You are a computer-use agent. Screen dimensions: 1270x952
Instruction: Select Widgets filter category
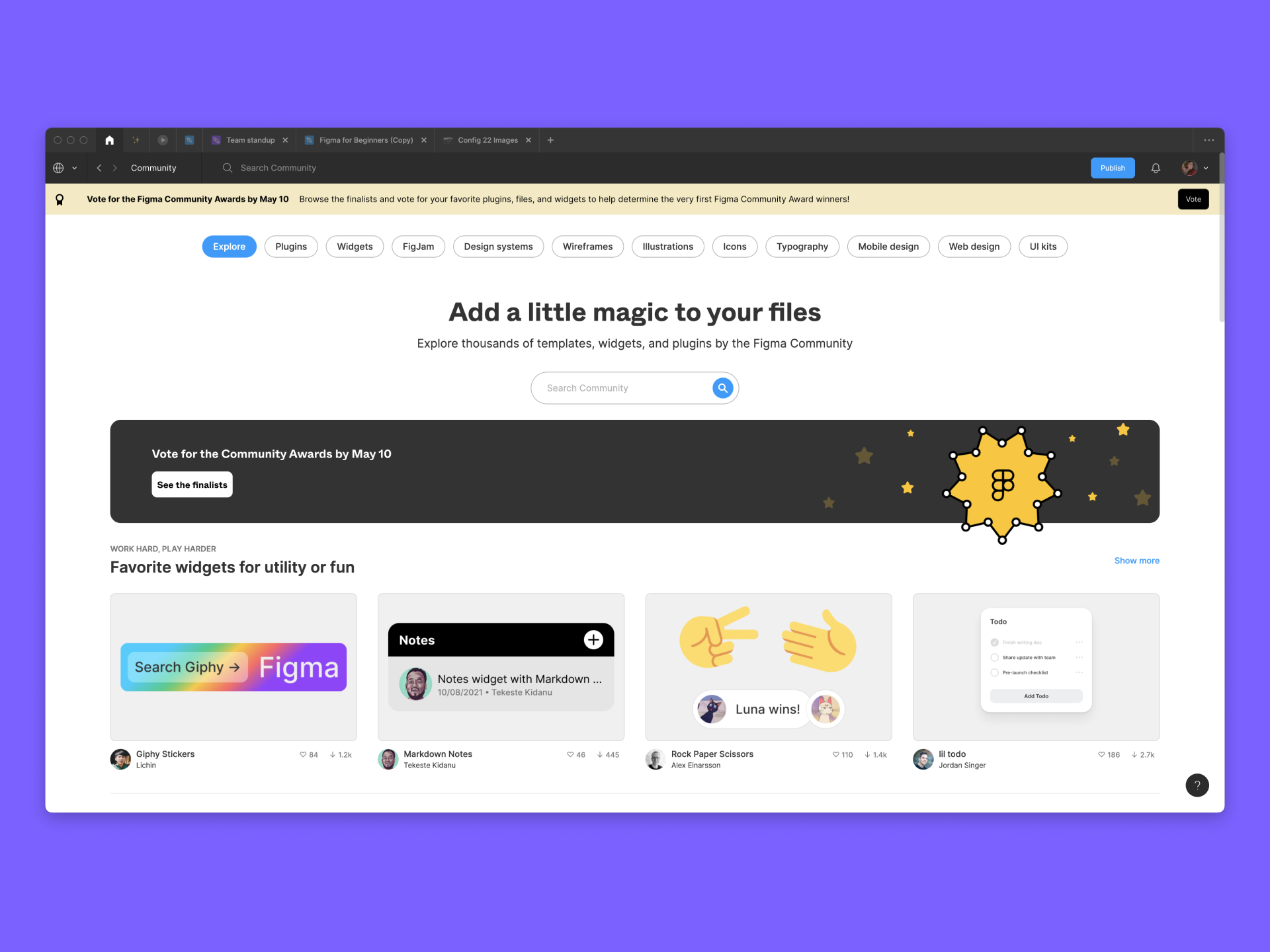(354, 246)
